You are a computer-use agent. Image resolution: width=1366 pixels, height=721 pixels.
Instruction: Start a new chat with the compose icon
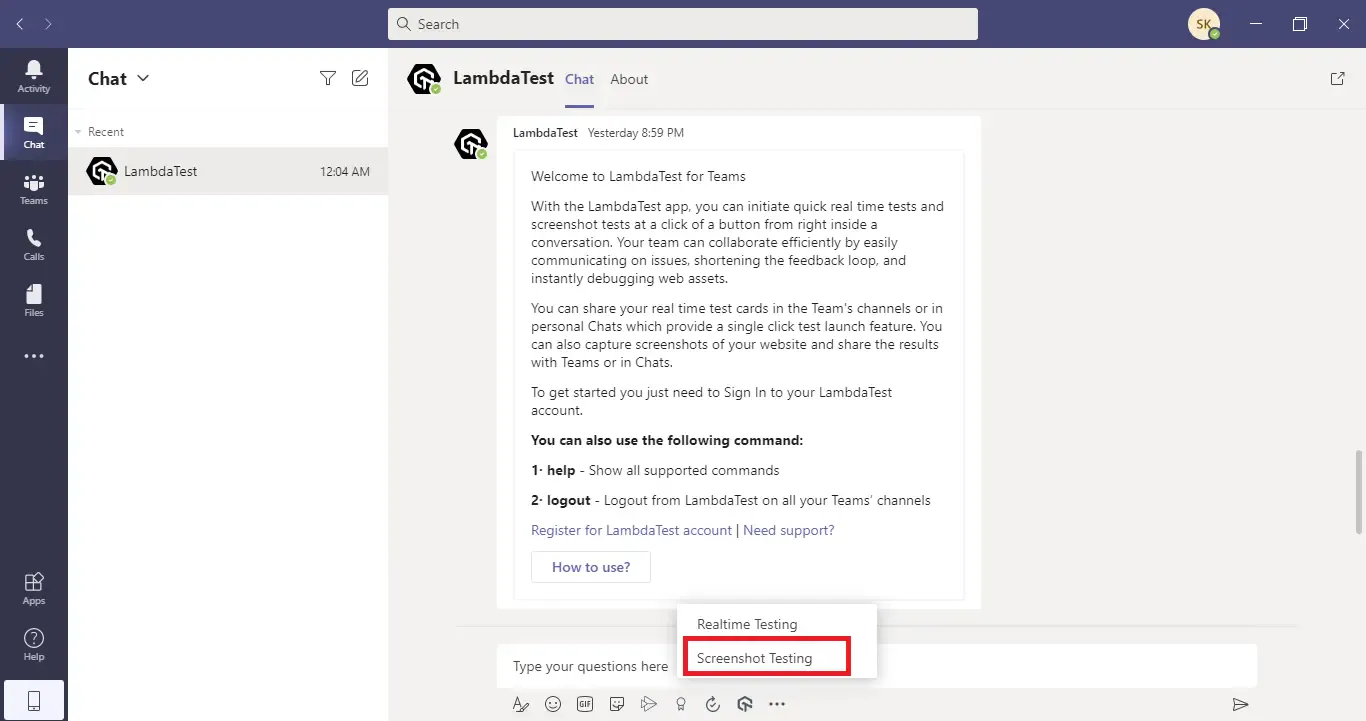coord(360,77)
